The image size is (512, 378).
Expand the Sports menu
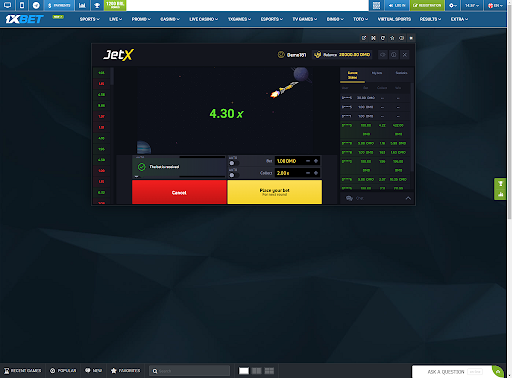tap(89, 19)
